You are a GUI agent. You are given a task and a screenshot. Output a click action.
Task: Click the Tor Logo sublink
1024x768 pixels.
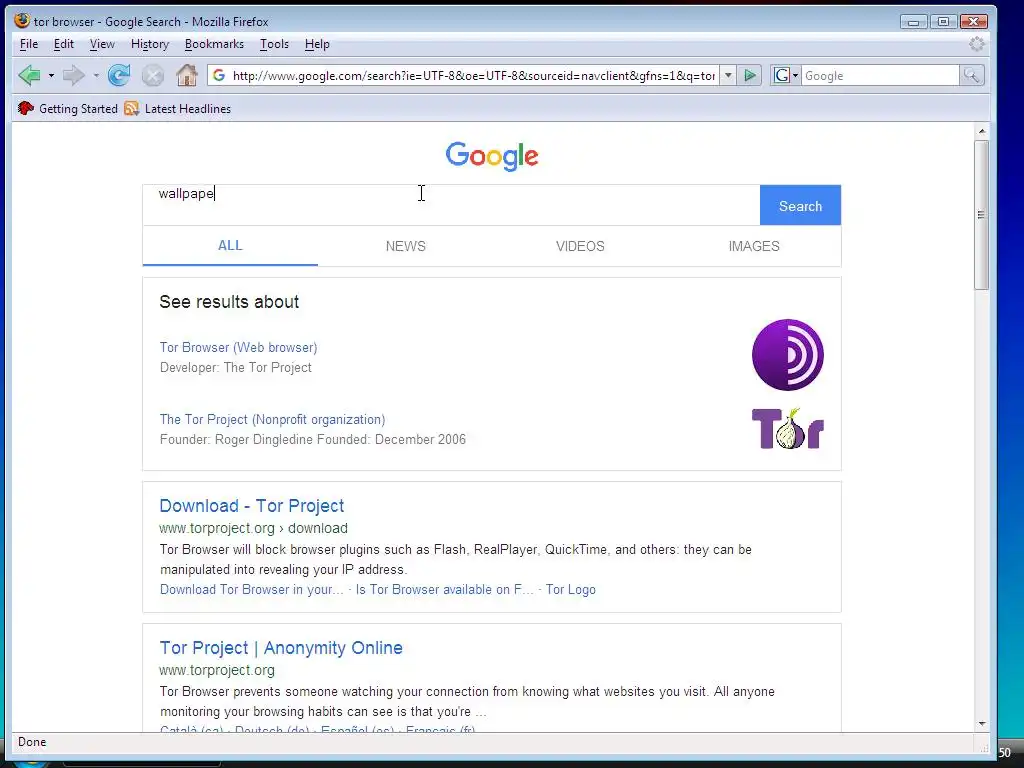[x=571, y=590]
